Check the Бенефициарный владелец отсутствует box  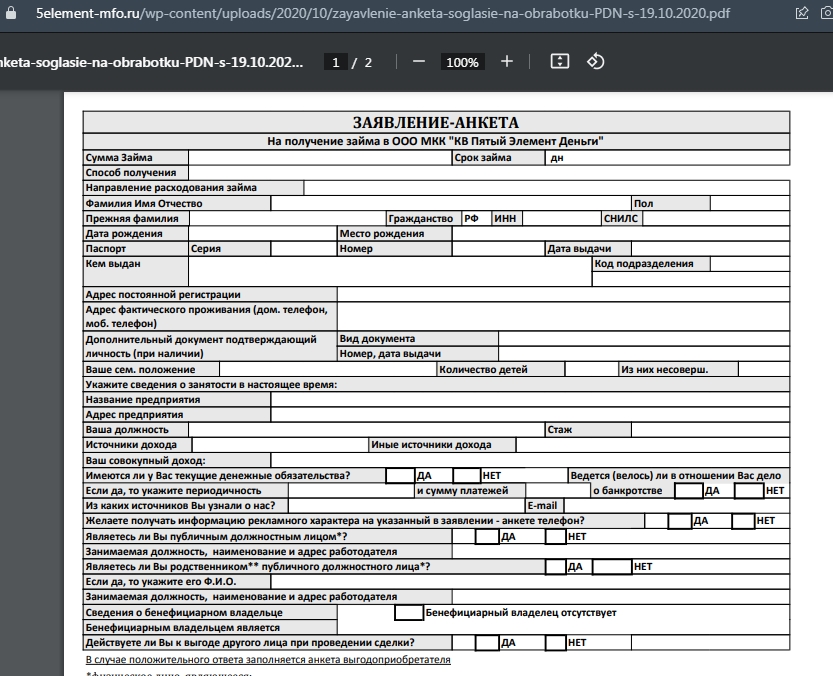409,612
